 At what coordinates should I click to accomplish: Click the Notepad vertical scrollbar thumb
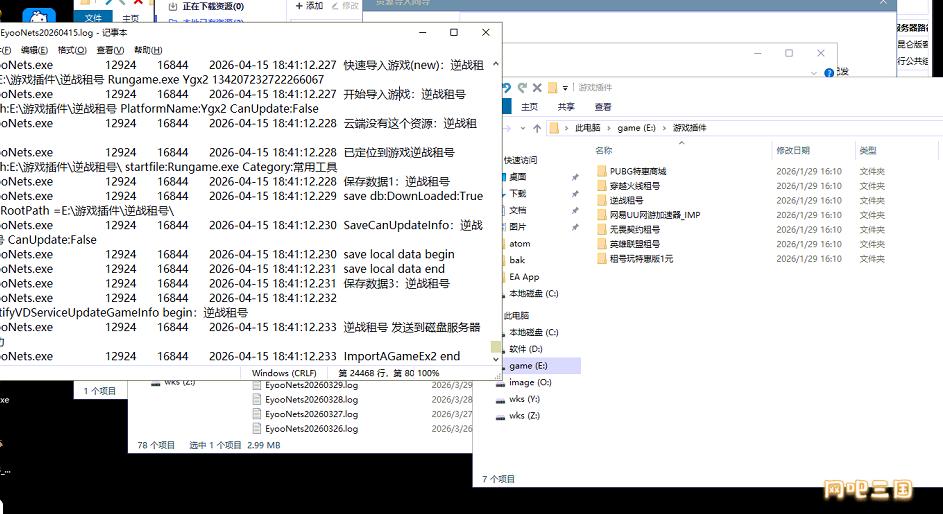click(496, 347)
